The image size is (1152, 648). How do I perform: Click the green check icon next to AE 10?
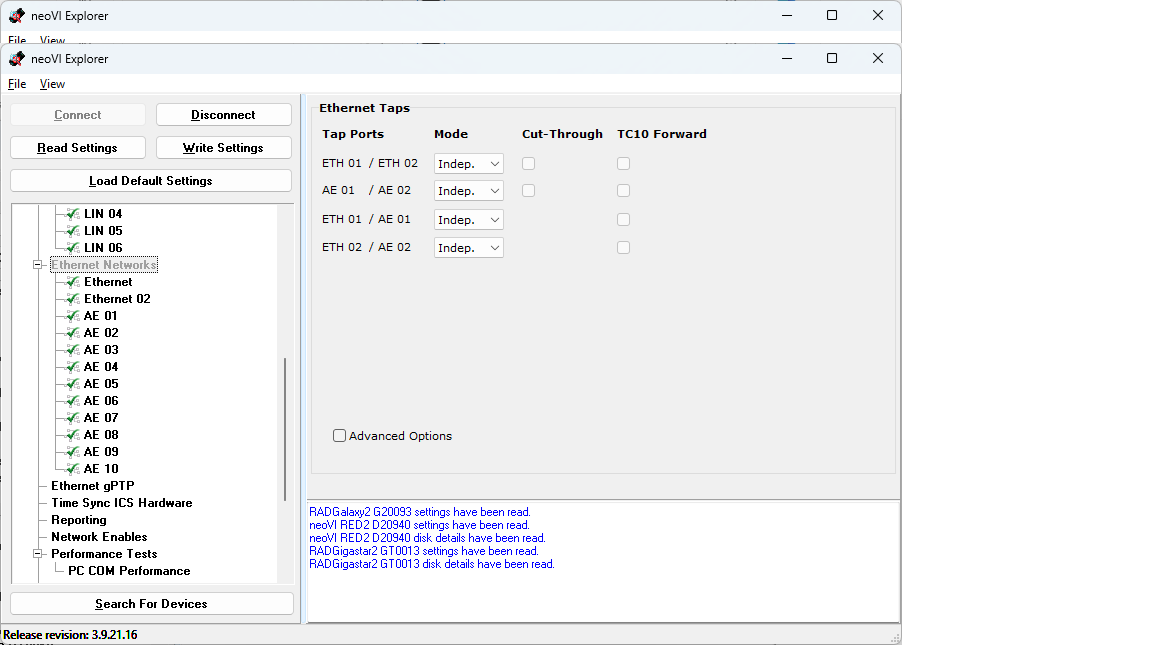pyautogui.click(x=72, y=469)
